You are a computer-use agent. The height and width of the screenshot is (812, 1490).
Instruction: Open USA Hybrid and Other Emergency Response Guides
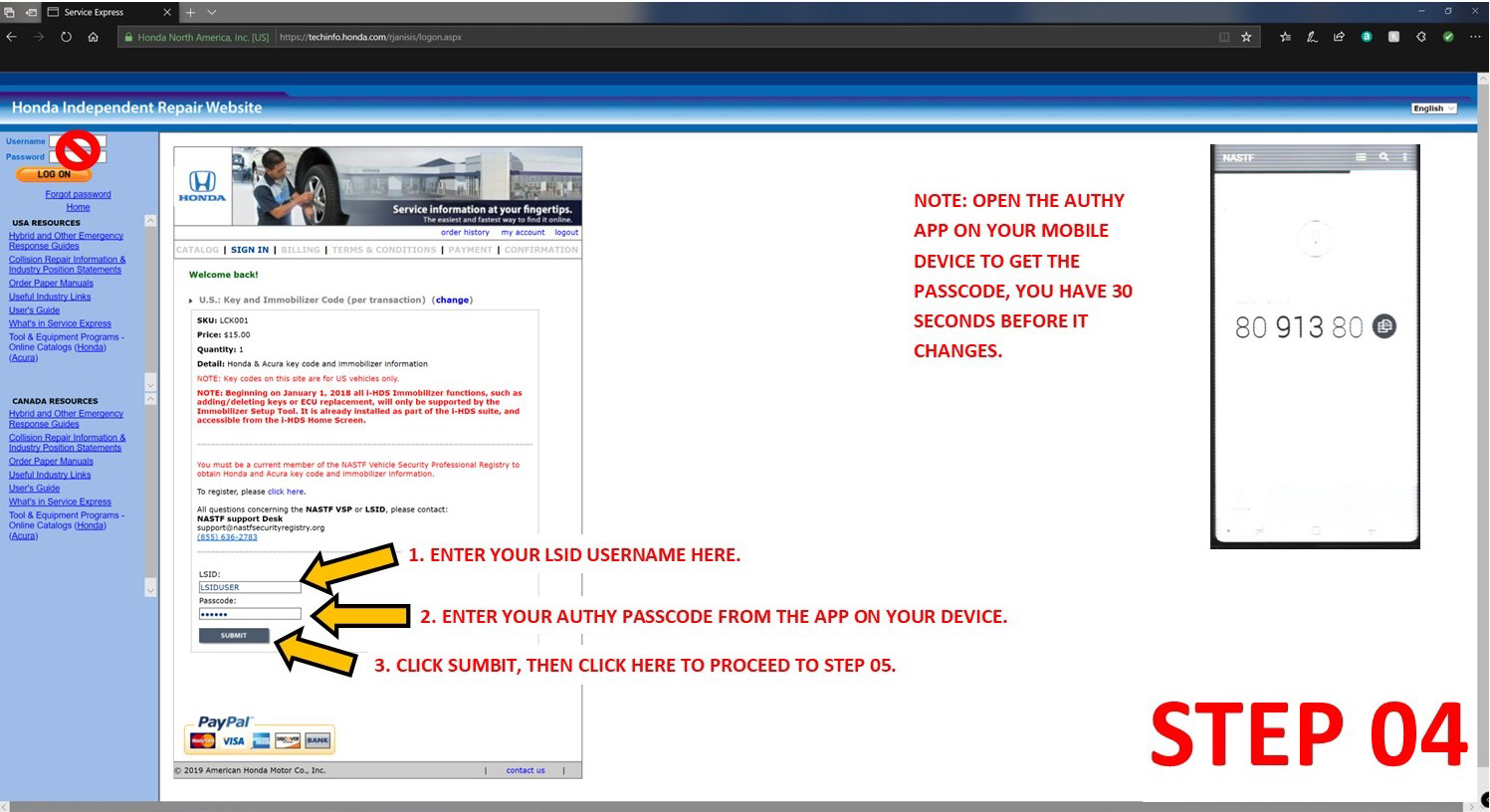[66, 241]
